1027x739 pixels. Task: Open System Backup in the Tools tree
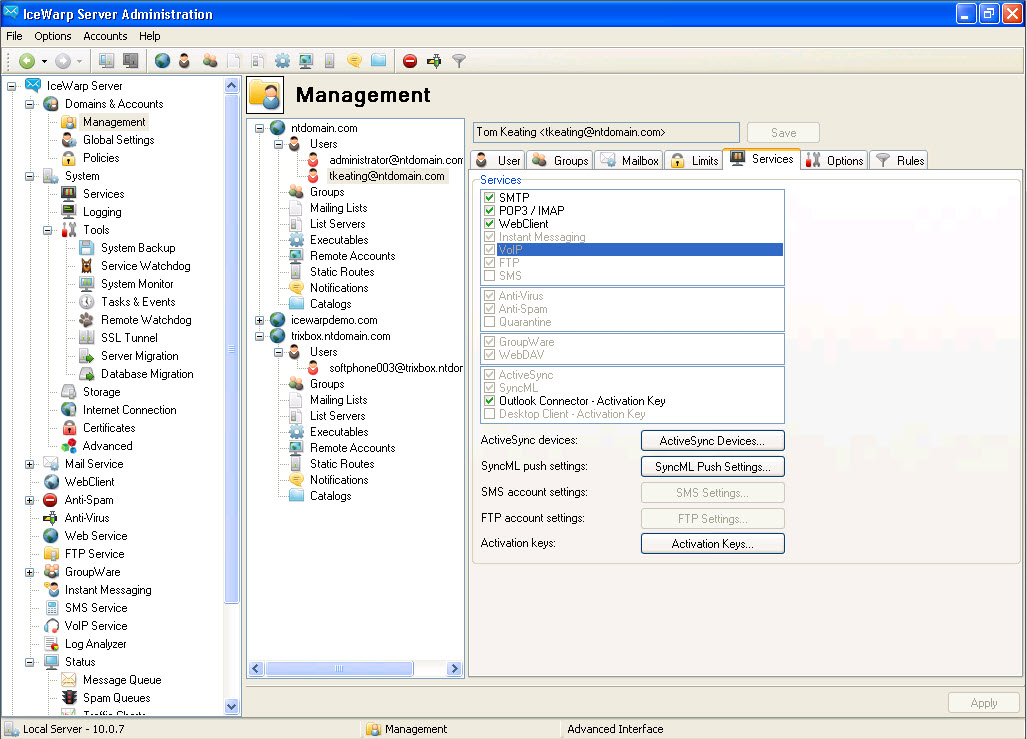click(x=137, y=248)
